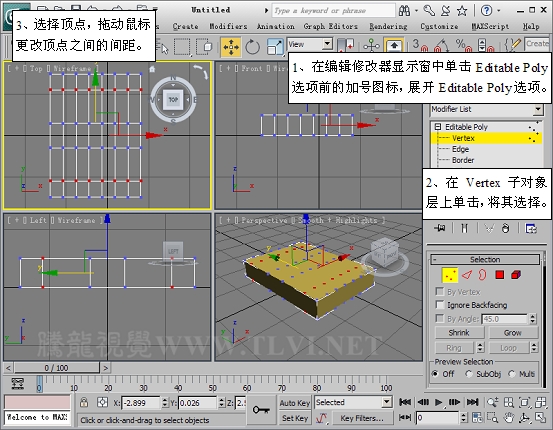Screen dimensions: 553x430
Task: Open Edit Named Selection Sets
Action: point(512,45)
